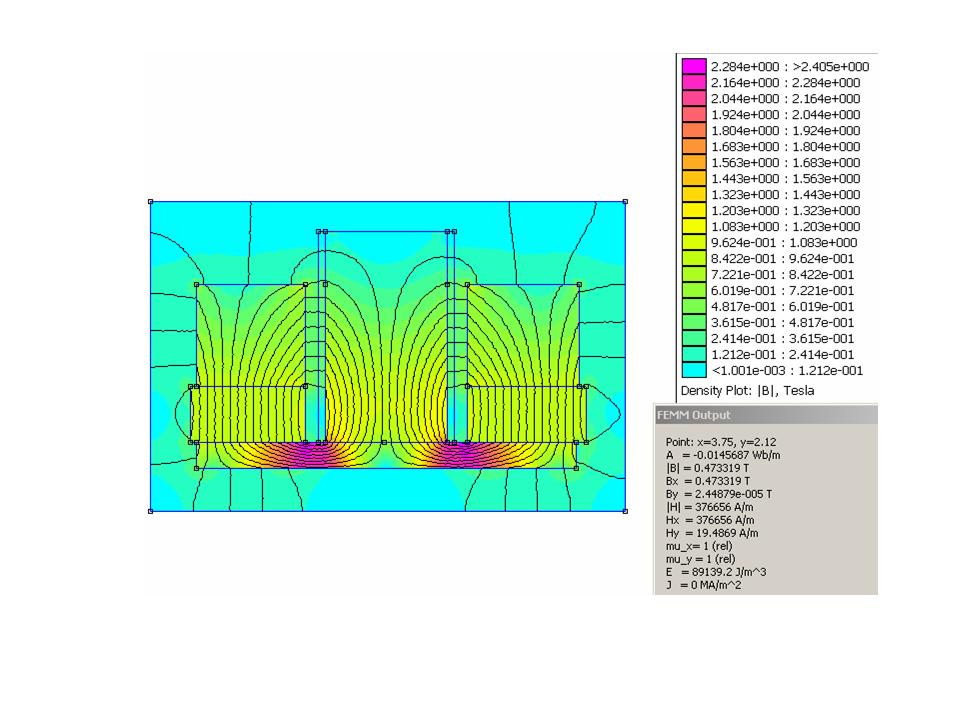Screen dimensions: 960x720
Task: Click the '|B| = 0.473319 T' value
Action: point(707,468)
